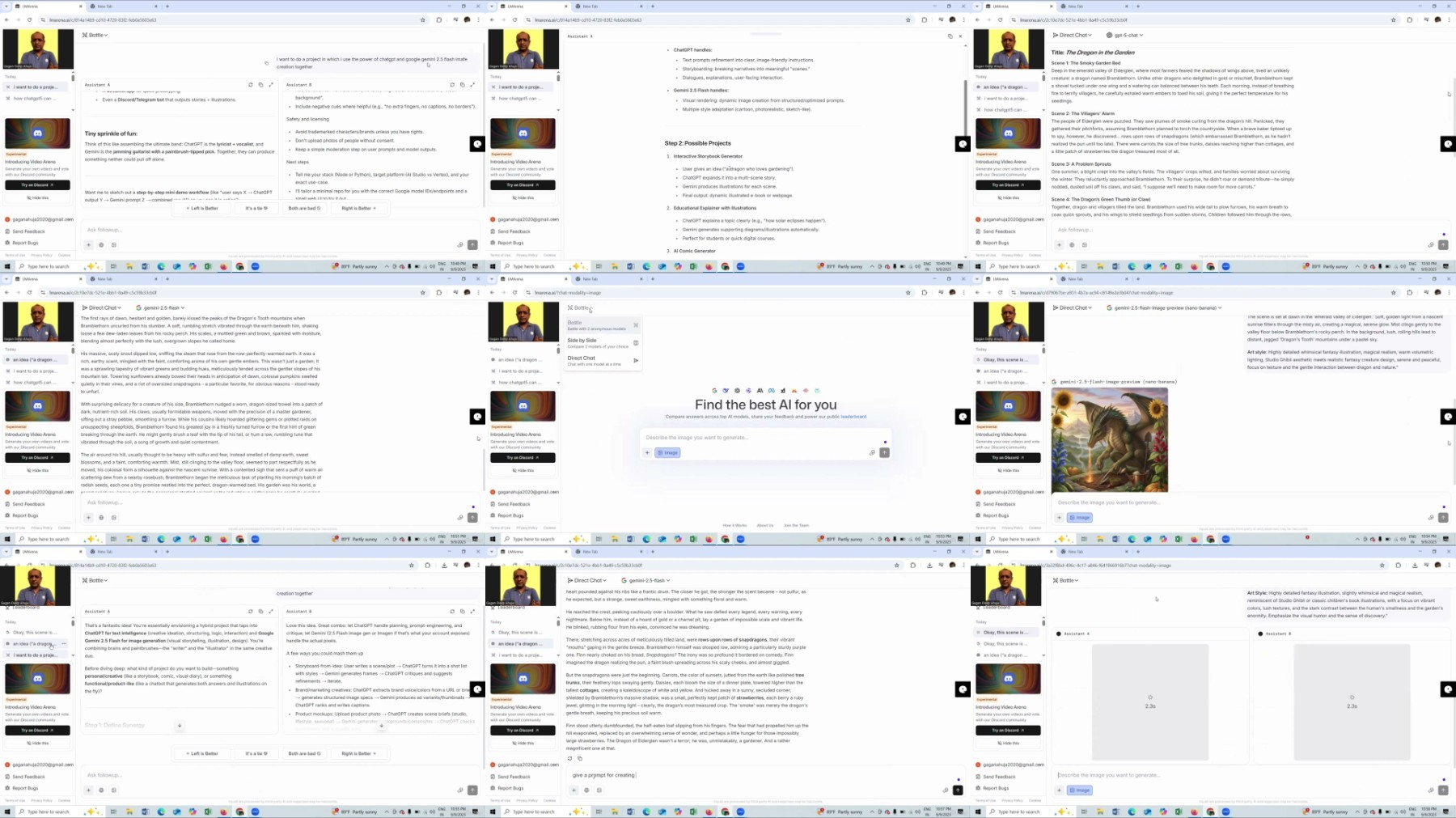Open gemini-2.5-flash dropdown in 'first rays of dawn' window
Viewport: 1456px width, 818px height.
click(x=160, y=307)
